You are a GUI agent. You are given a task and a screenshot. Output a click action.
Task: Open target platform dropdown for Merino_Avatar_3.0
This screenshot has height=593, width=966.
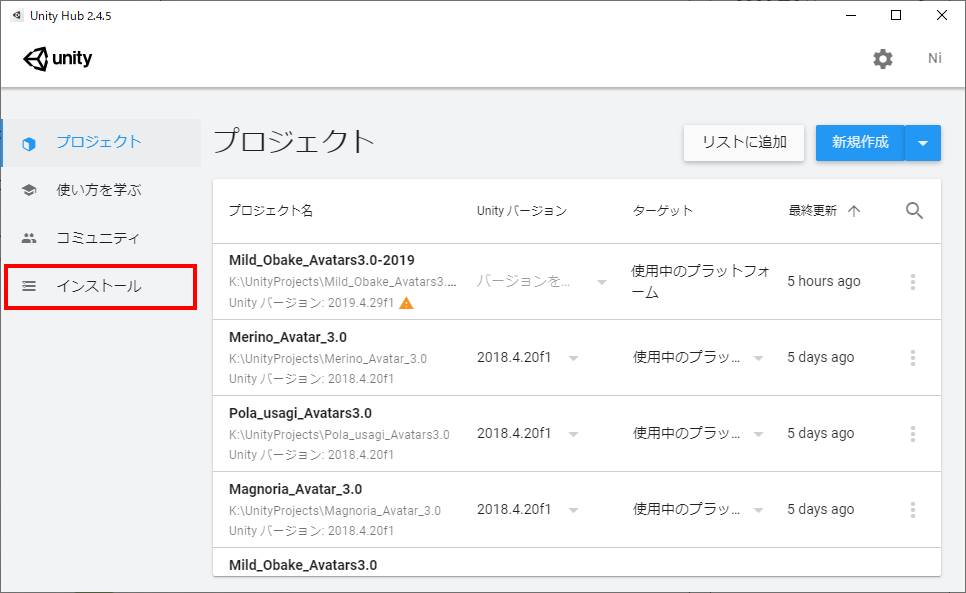click(x=698, y=358)
